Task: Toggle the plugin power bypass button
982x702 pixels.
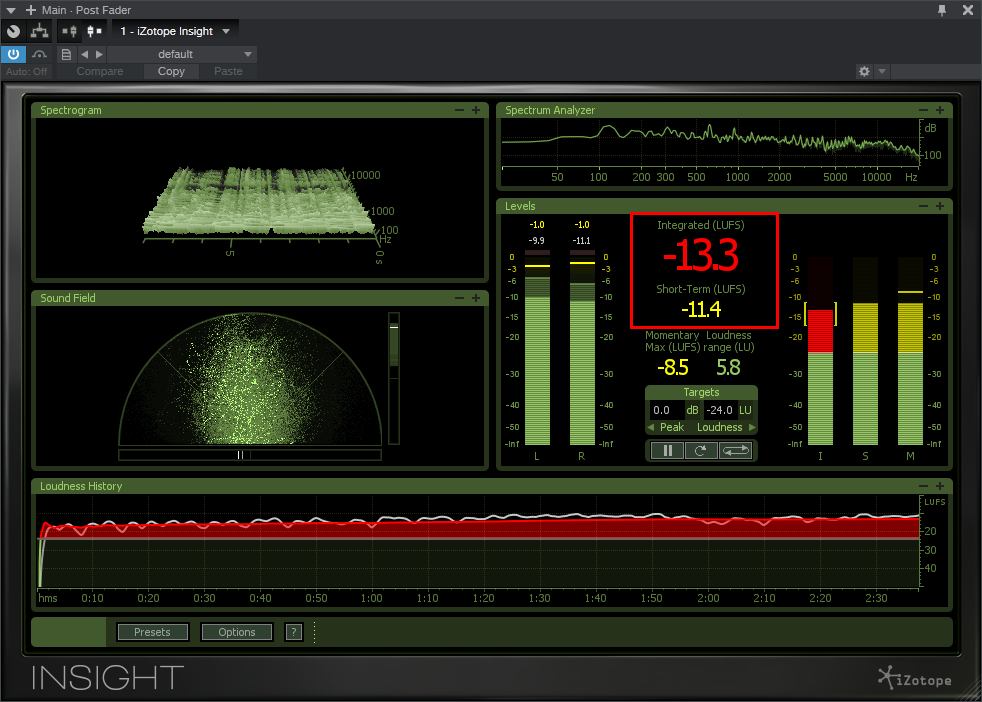Action: click(13, 54)
